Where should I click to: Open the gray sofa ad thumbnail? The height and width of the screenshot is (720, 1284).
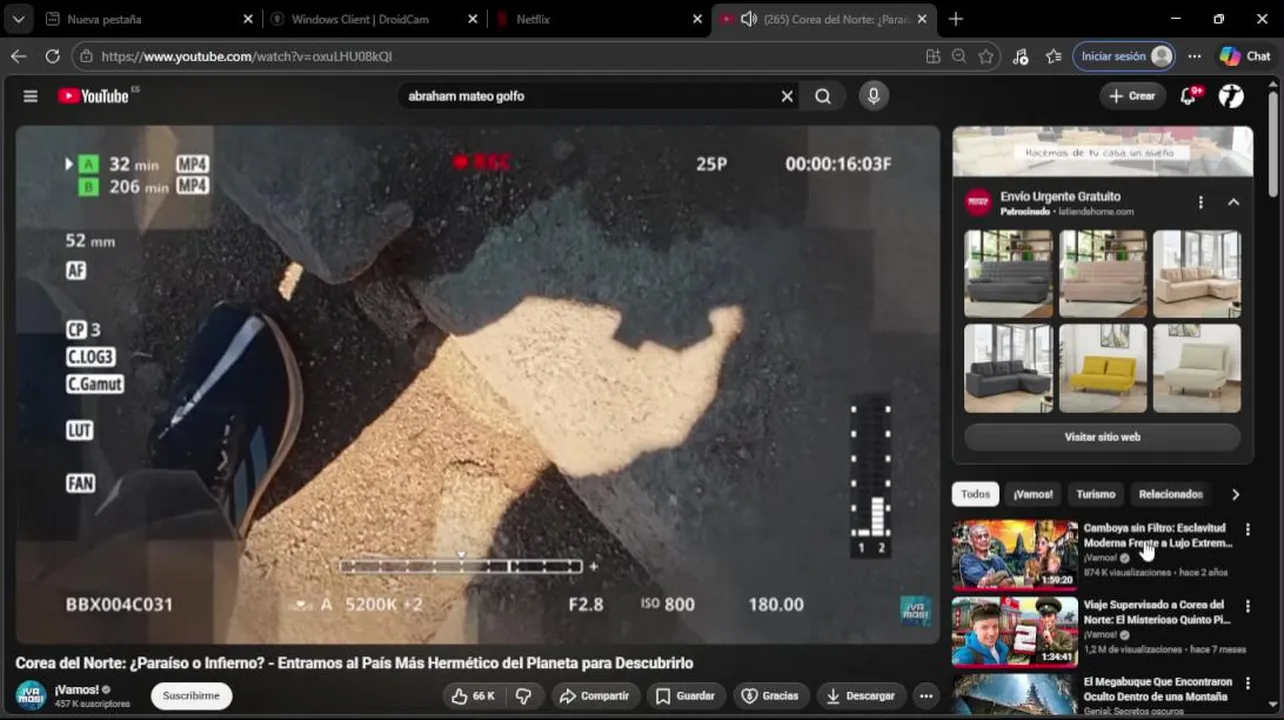click(x=1008, y=273)
